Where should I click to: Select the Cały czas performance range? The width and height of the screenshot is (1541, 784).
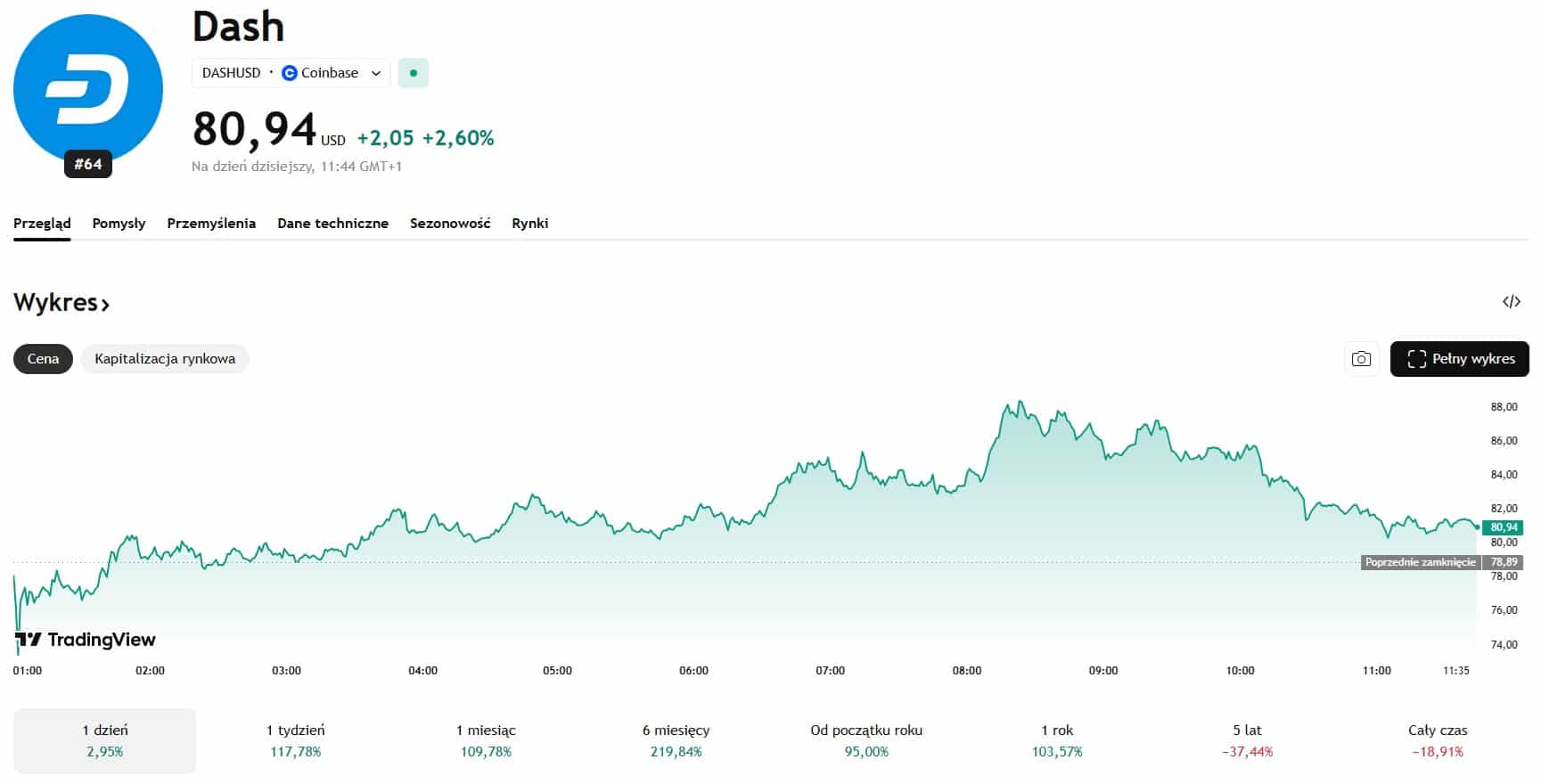(x=1437, y=740)
